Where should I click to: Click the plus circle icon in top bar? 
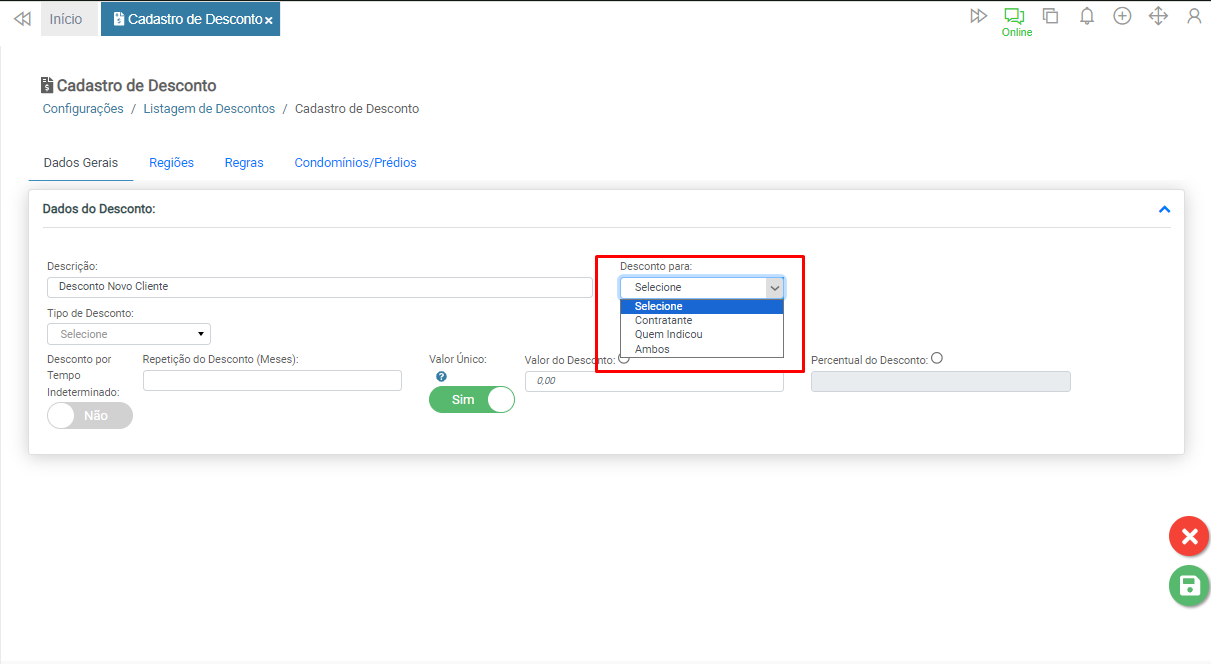click(x=1122, y=16)
